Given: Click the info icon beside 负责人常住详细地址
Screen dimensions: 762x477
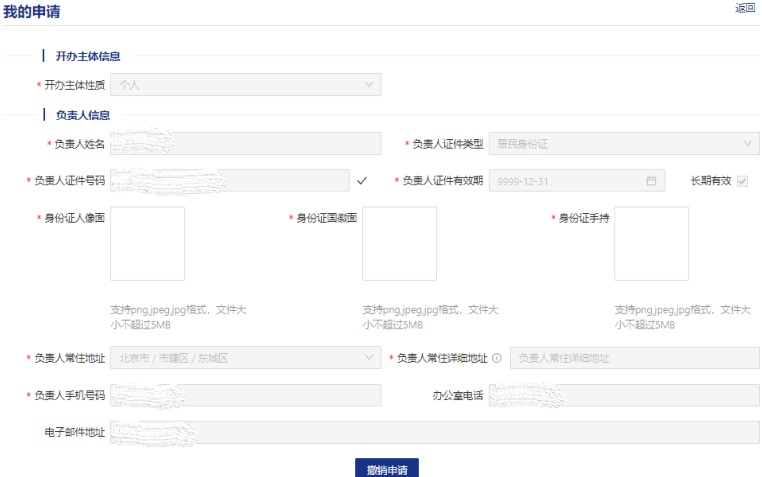Looking at the screenshot, I should pyautogui.click(x=496, y=358).
